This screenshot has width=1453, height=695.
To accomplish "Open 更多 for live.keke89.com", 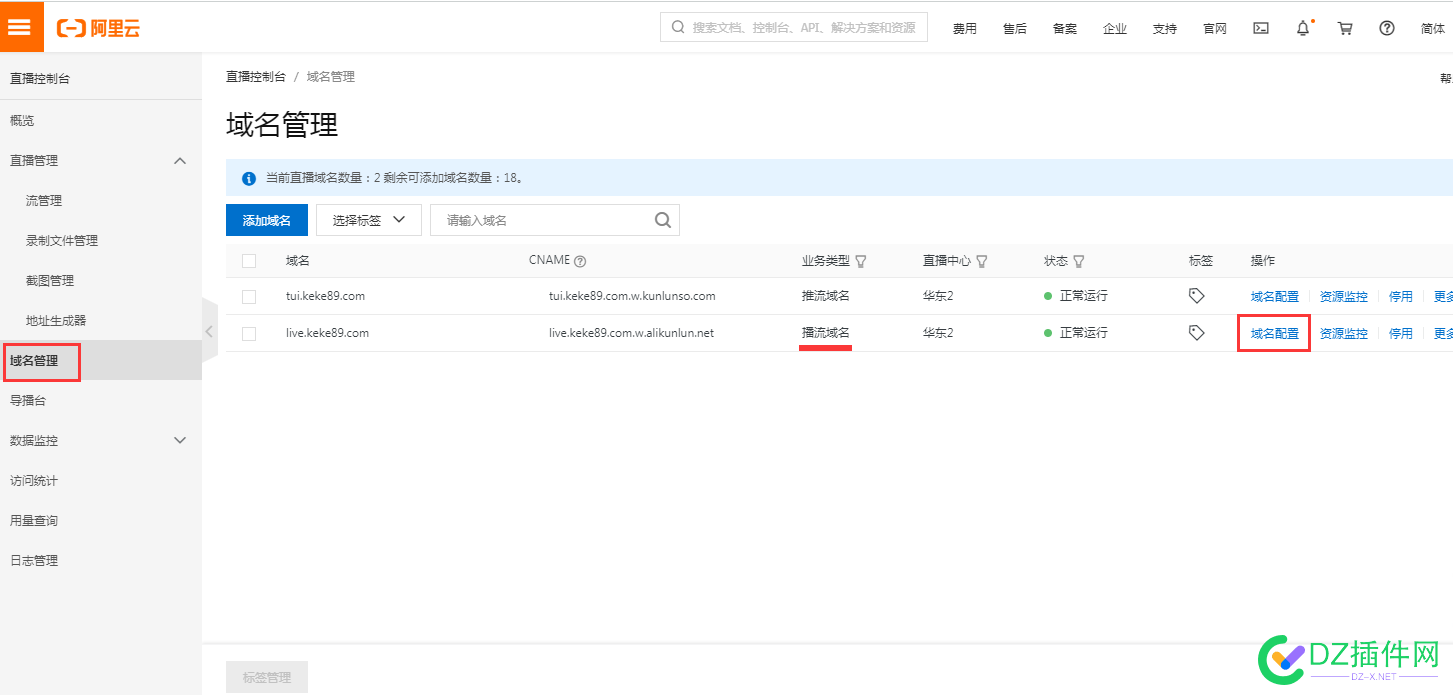I will (1443, 333).
